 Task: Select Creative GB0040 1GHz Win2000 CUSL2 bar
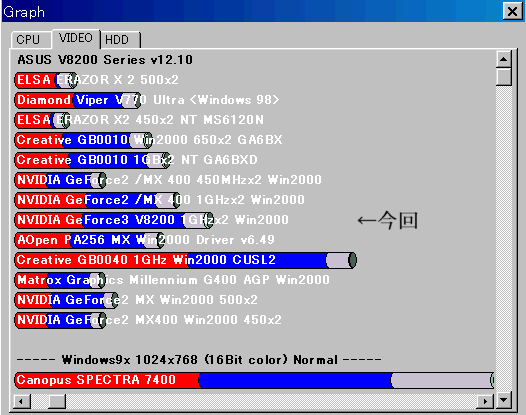tap(186, 260)
